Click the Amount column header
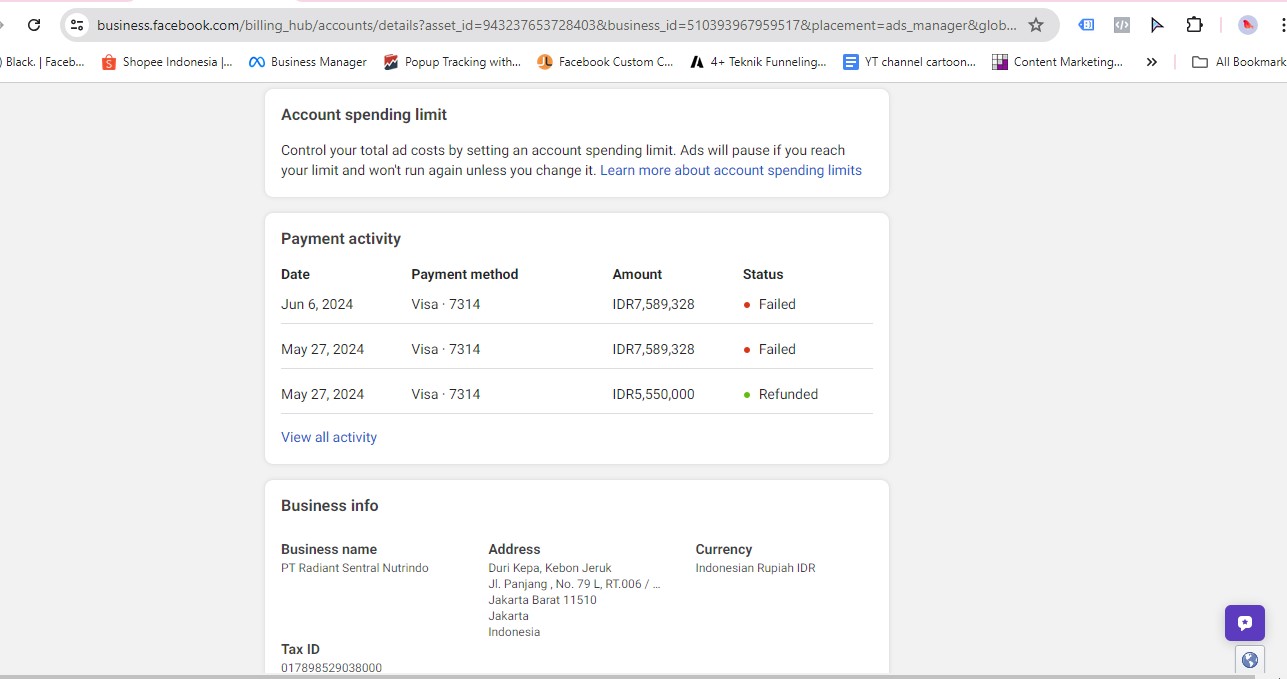1287x679 pixels. coord(637,274)
